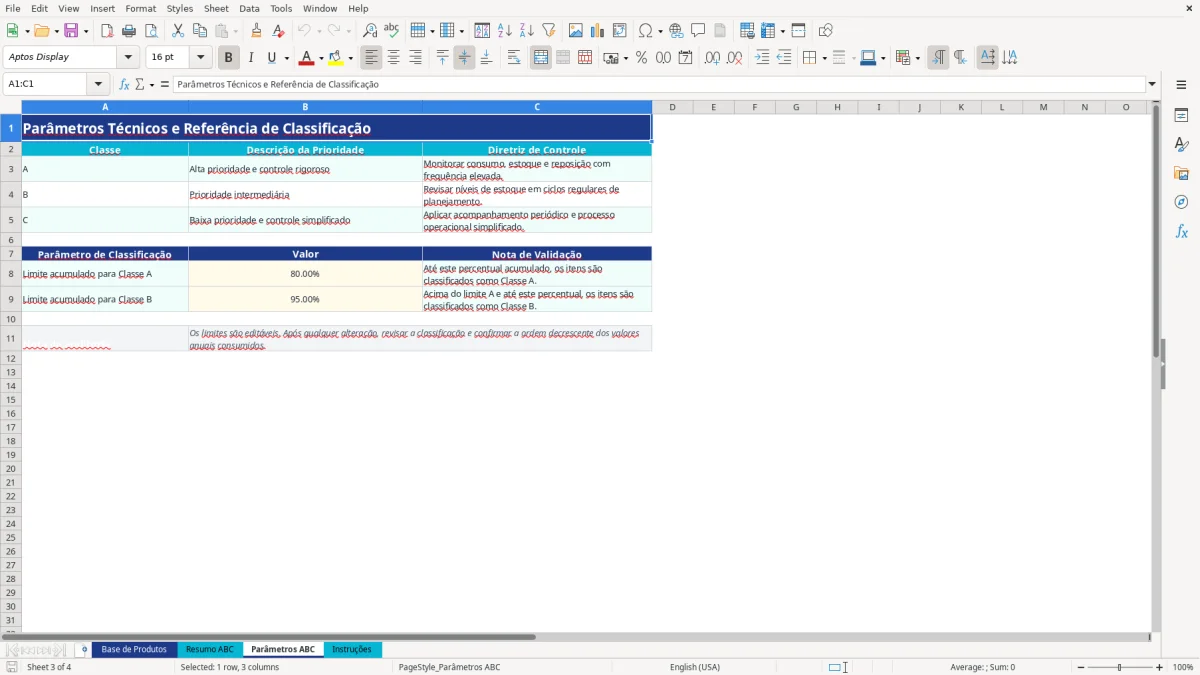
Task: Toggle the AutoFilter funnel icon
Action: coord(548,31)
